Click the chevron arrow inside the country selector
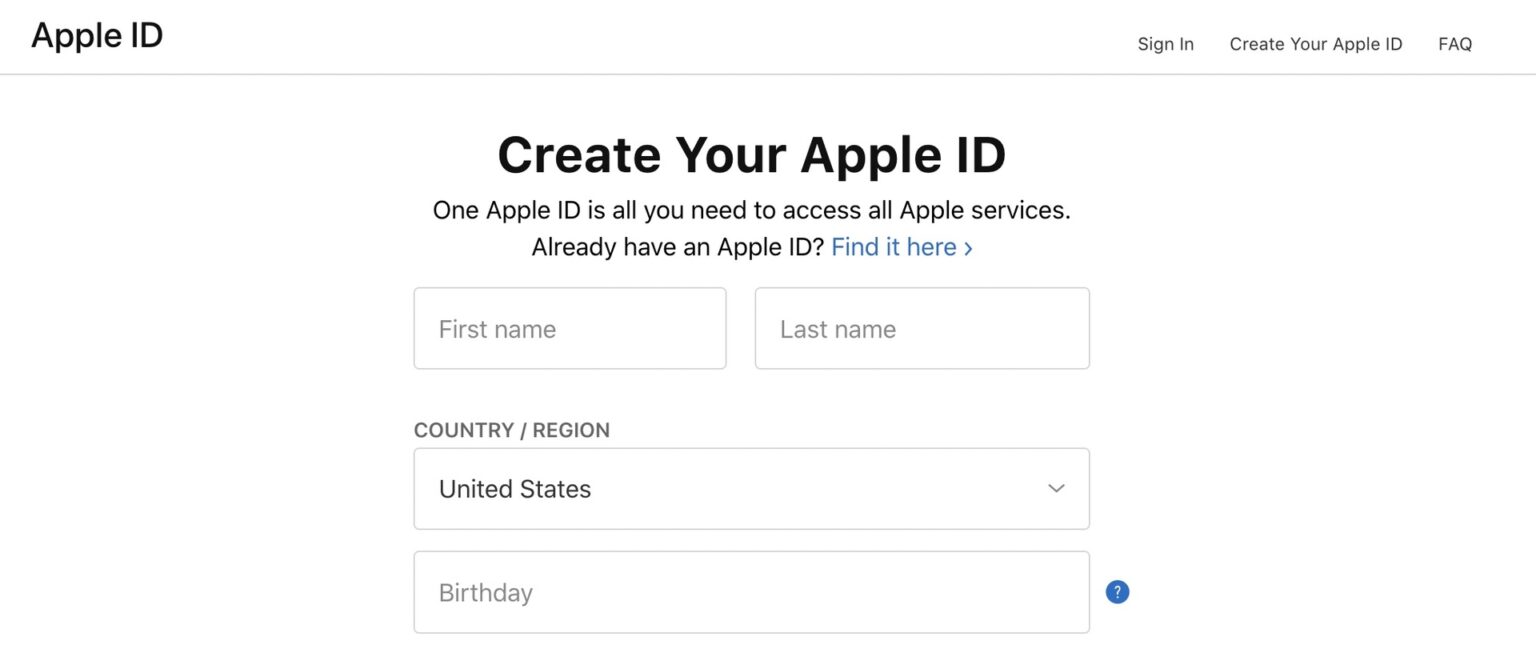1536x661 pixels. [x=1056, y=489]
